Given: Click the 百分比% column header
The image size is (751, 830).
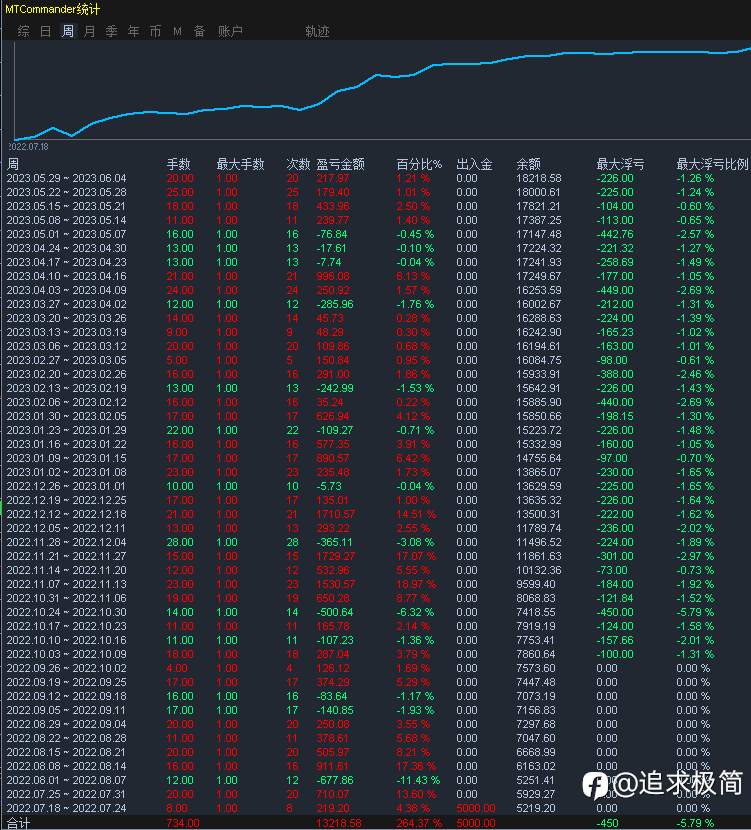Looking at the screenshot, I should click(419, 164).
